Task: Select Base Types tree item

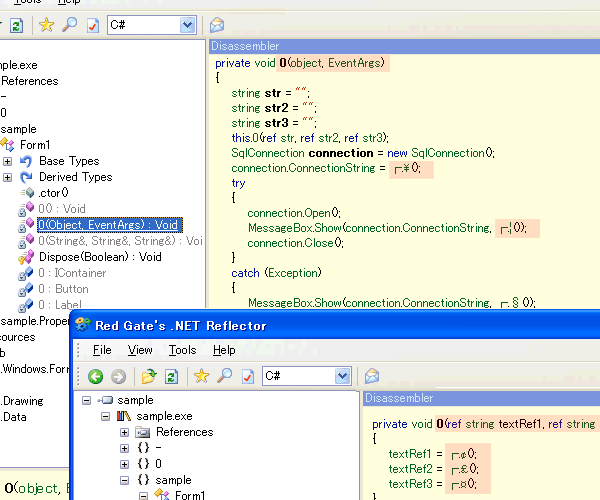Action: [x=69, y=161]
